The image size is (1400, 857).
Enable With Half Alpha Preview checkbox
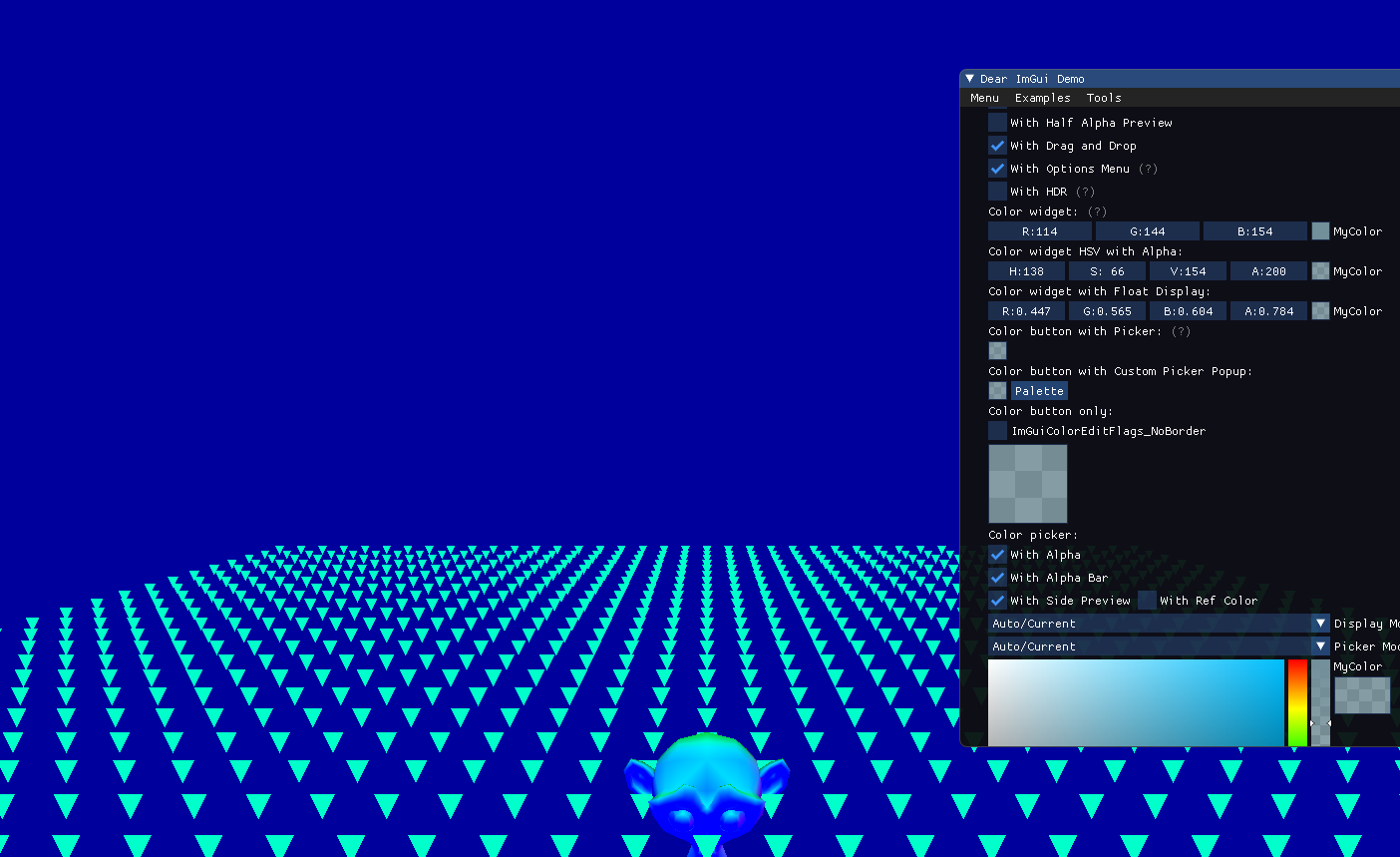tap(997, 123)
